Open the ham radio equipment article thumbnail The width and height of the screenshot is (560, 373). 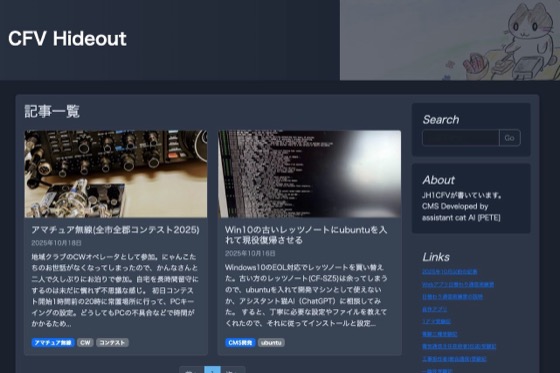[x=116, y=174]
